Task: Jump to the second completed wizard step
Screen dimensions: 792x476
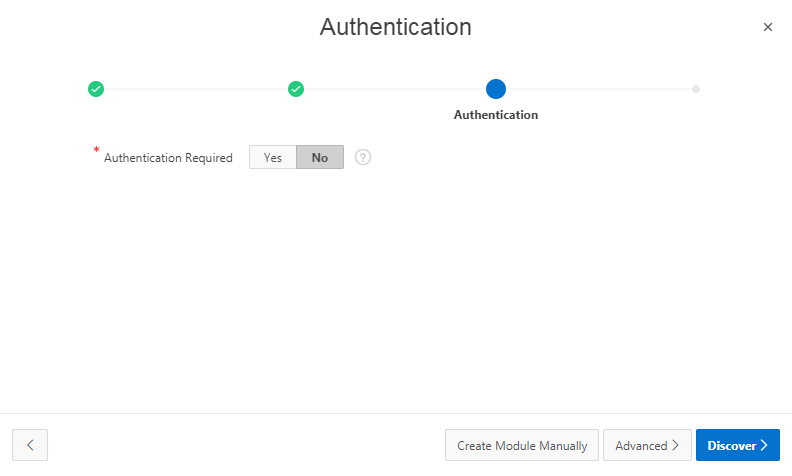Action: coord(296,89)
